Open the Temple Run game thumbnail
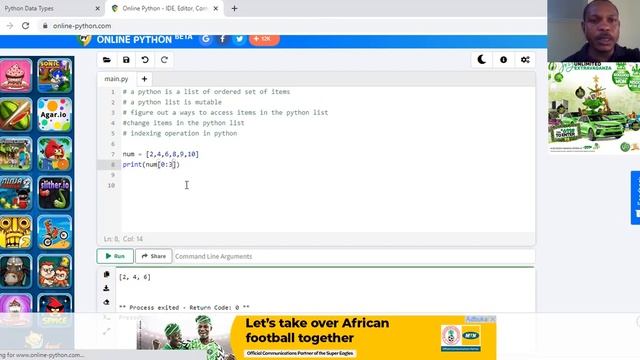 click(16, 232)
